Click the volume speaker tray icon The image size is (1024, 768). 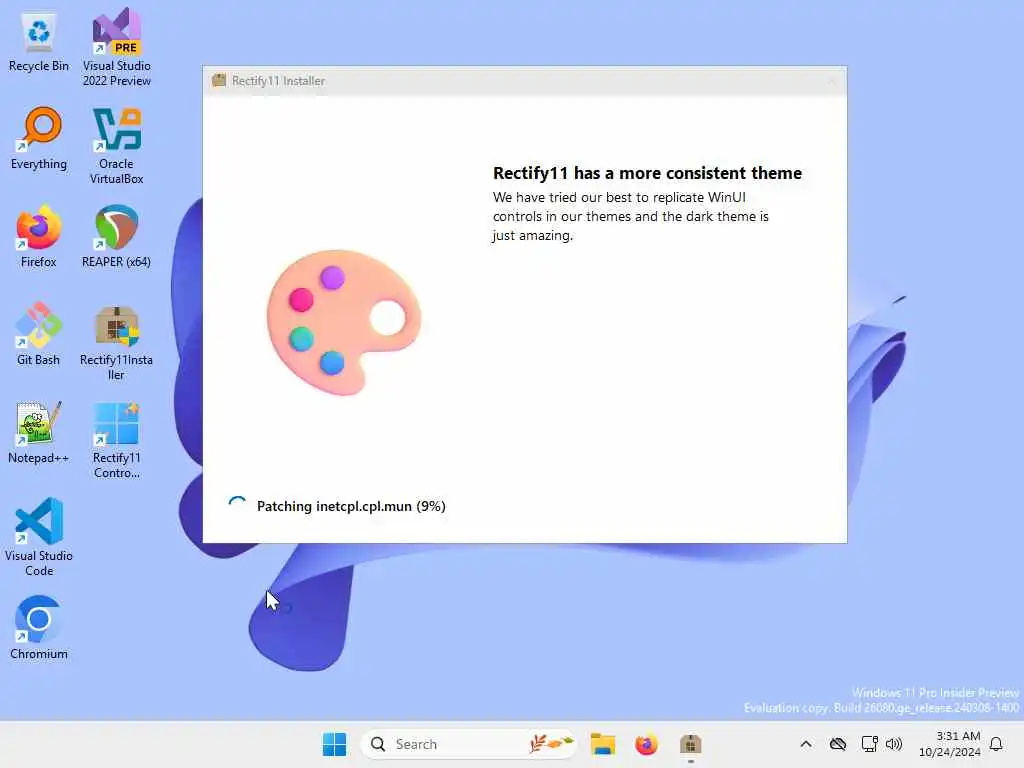tap(893, 744)
